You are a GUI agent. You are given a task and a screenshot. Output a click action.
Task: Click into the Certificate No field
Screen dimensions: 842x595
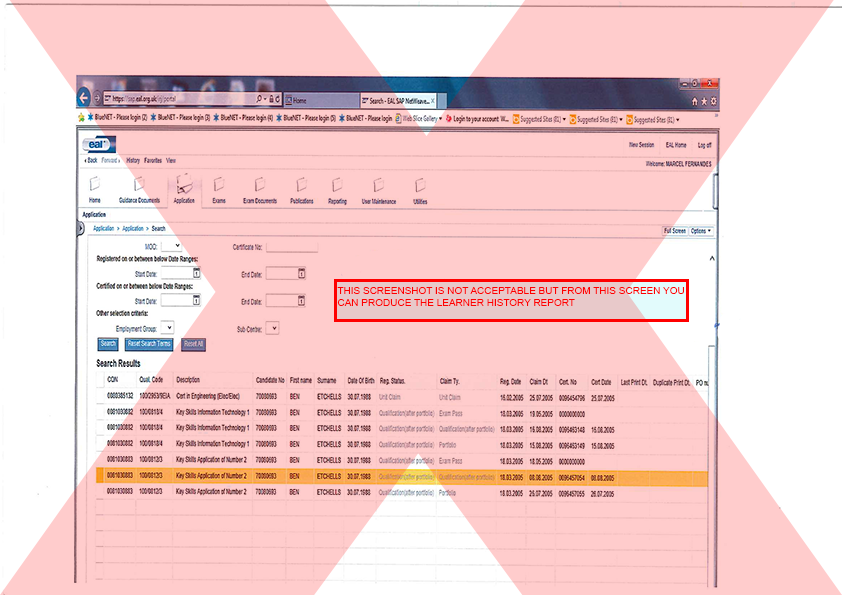coord(292,247)
